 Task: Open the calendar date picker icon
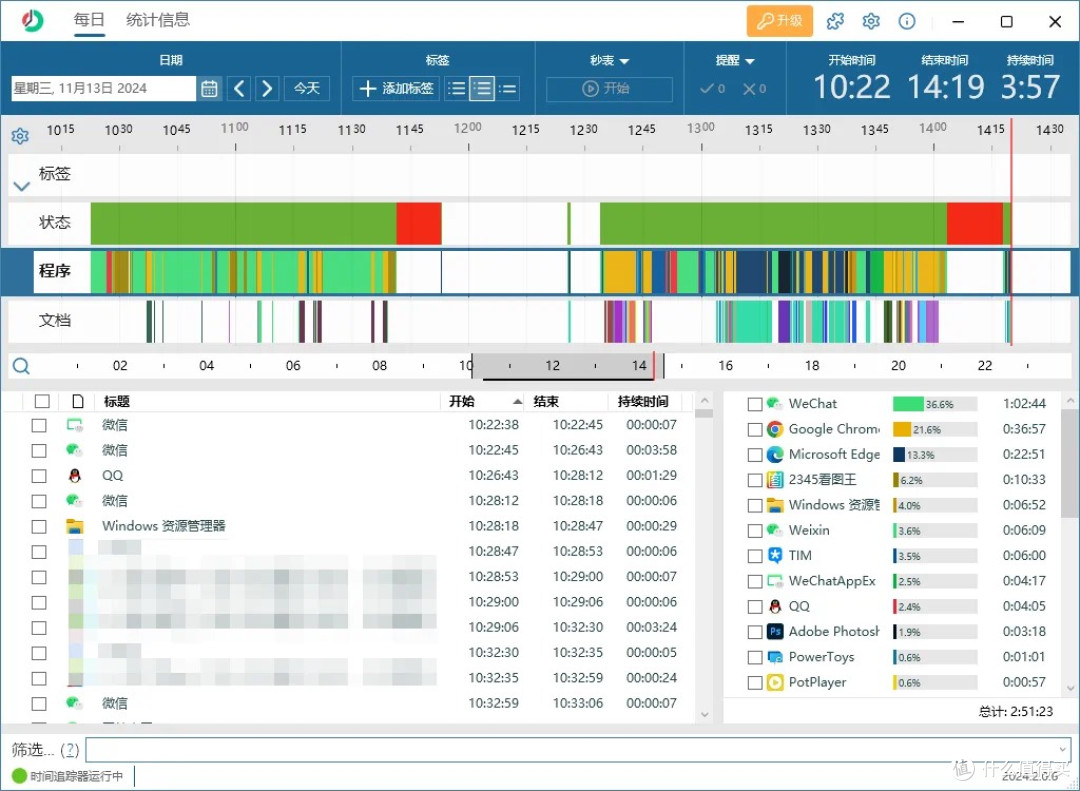click(209, 88)
